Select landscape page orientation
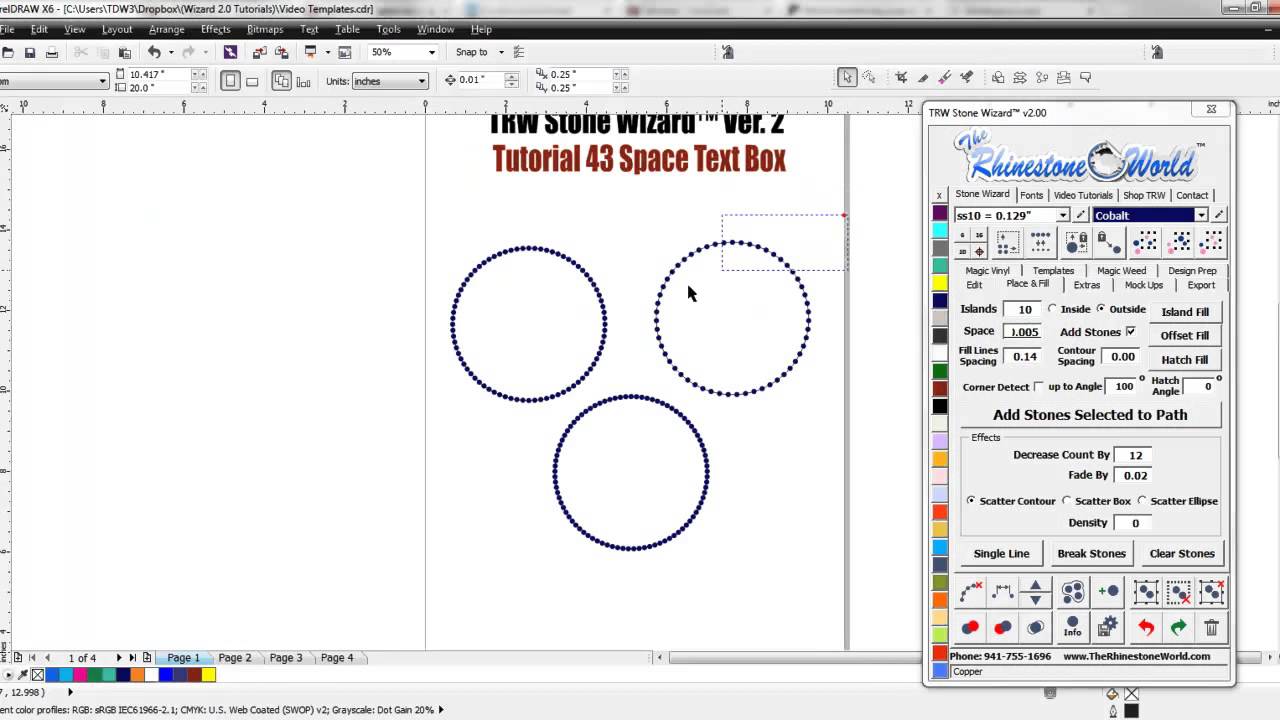 pos(252,81)
